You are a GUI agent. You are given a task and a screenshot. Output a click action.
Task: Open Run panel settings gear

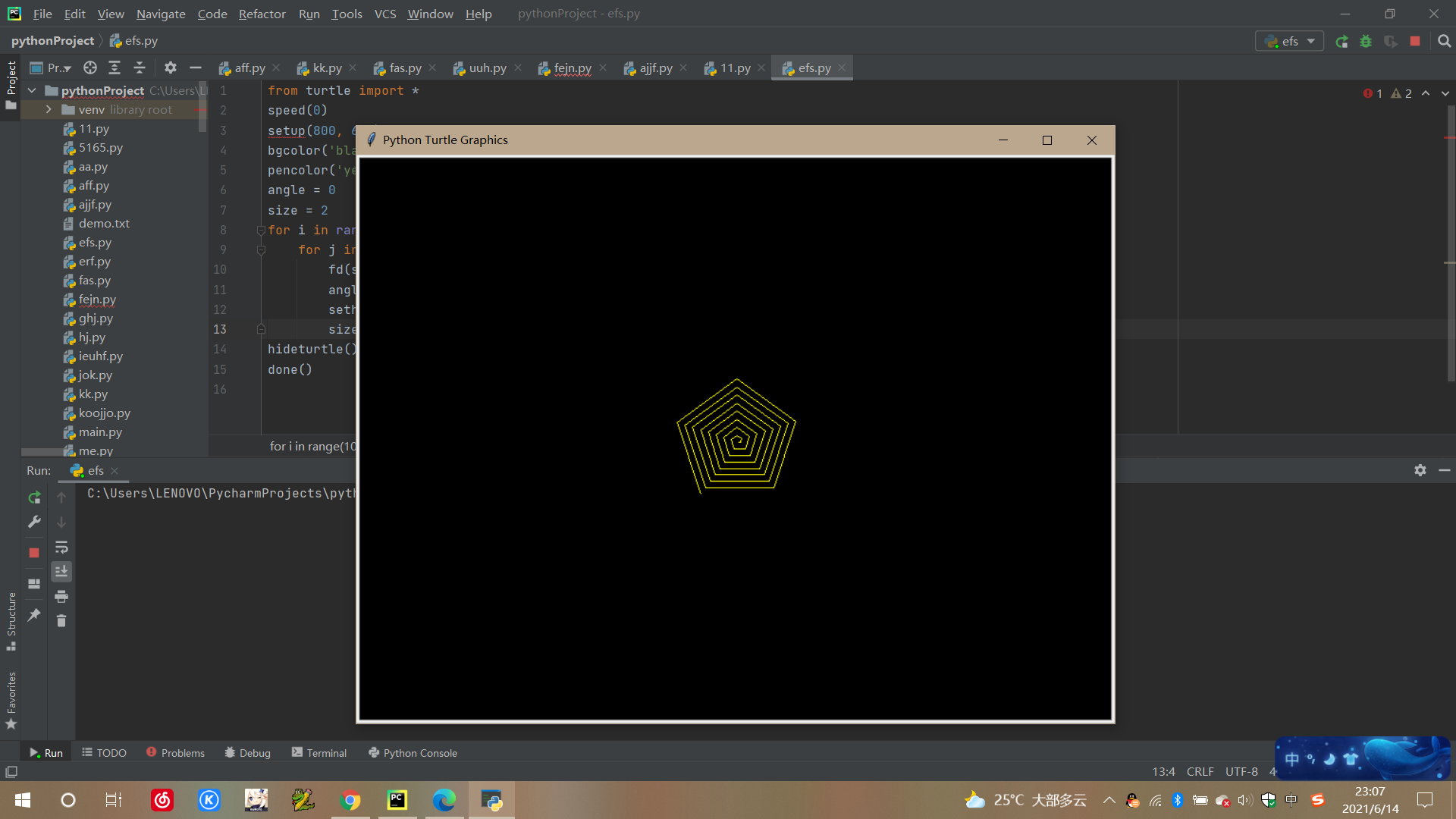tap(1420, 470)
